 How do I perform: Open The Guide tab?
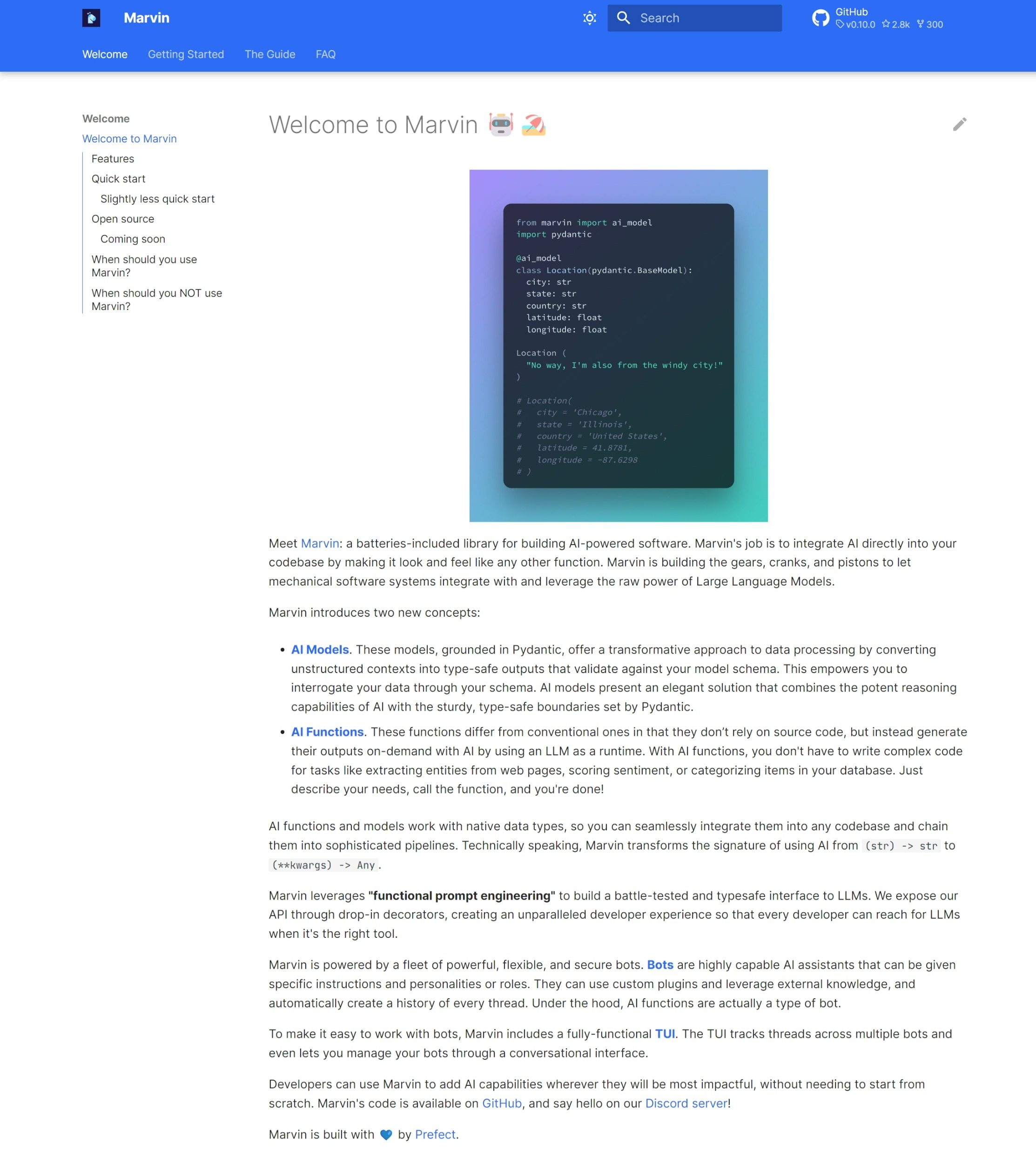point(270,54)
